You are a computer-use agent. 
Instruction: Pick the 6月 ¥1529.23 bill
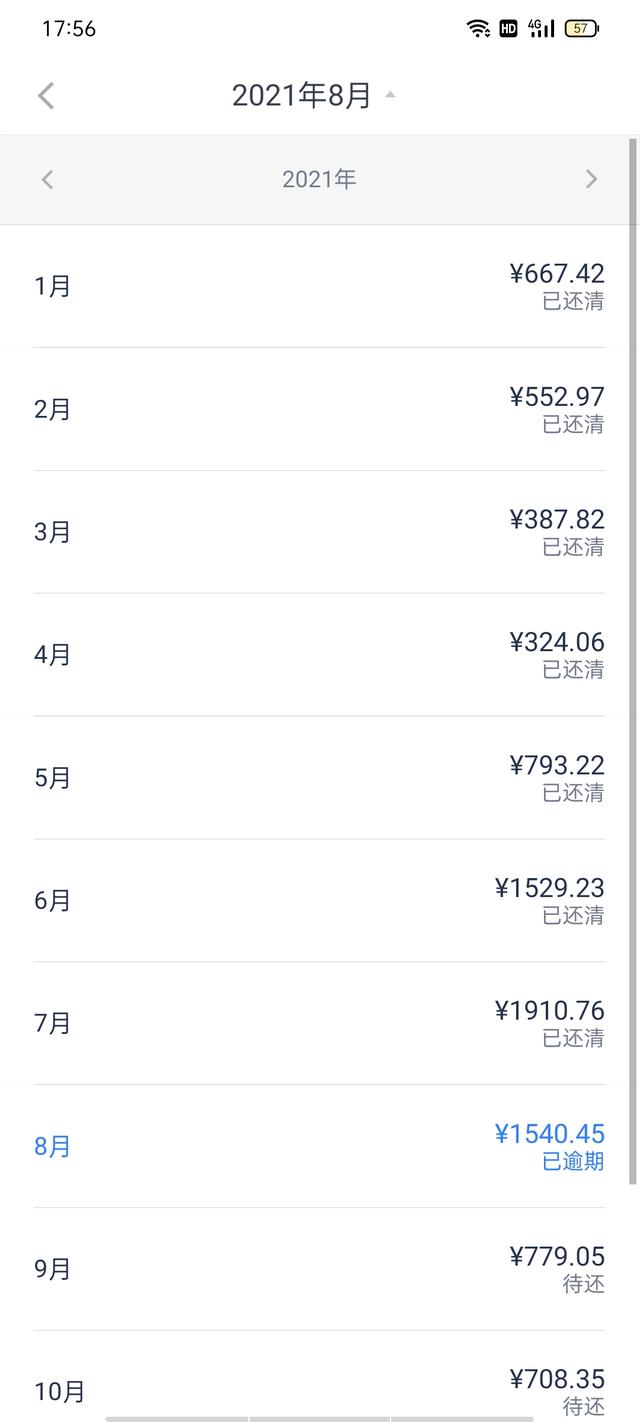pyautogui.click(x=319, y=900)
